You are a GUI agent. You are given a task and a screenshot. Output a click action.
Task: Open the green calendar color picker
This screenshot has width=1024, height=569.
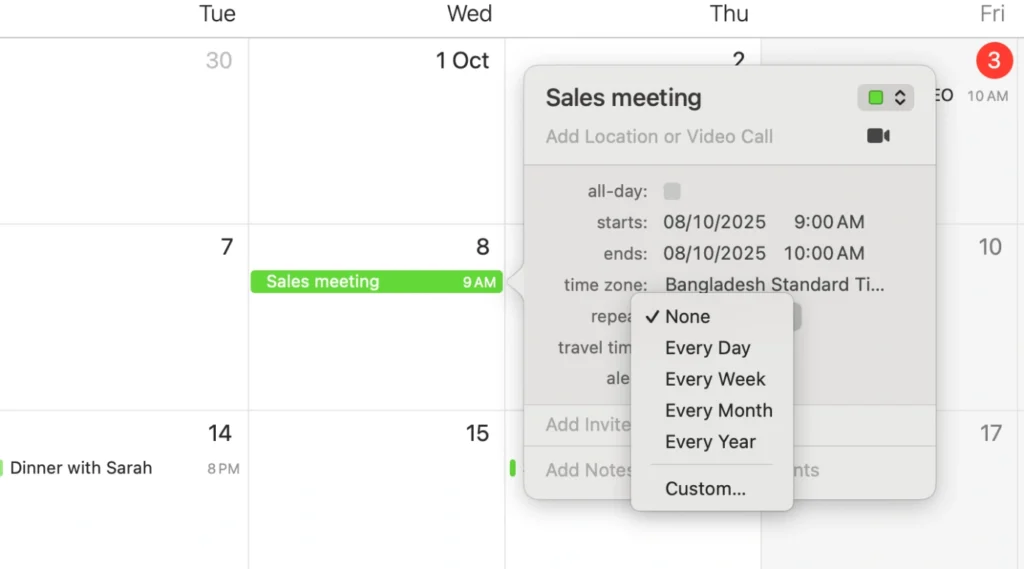click(x=886, y=97)
